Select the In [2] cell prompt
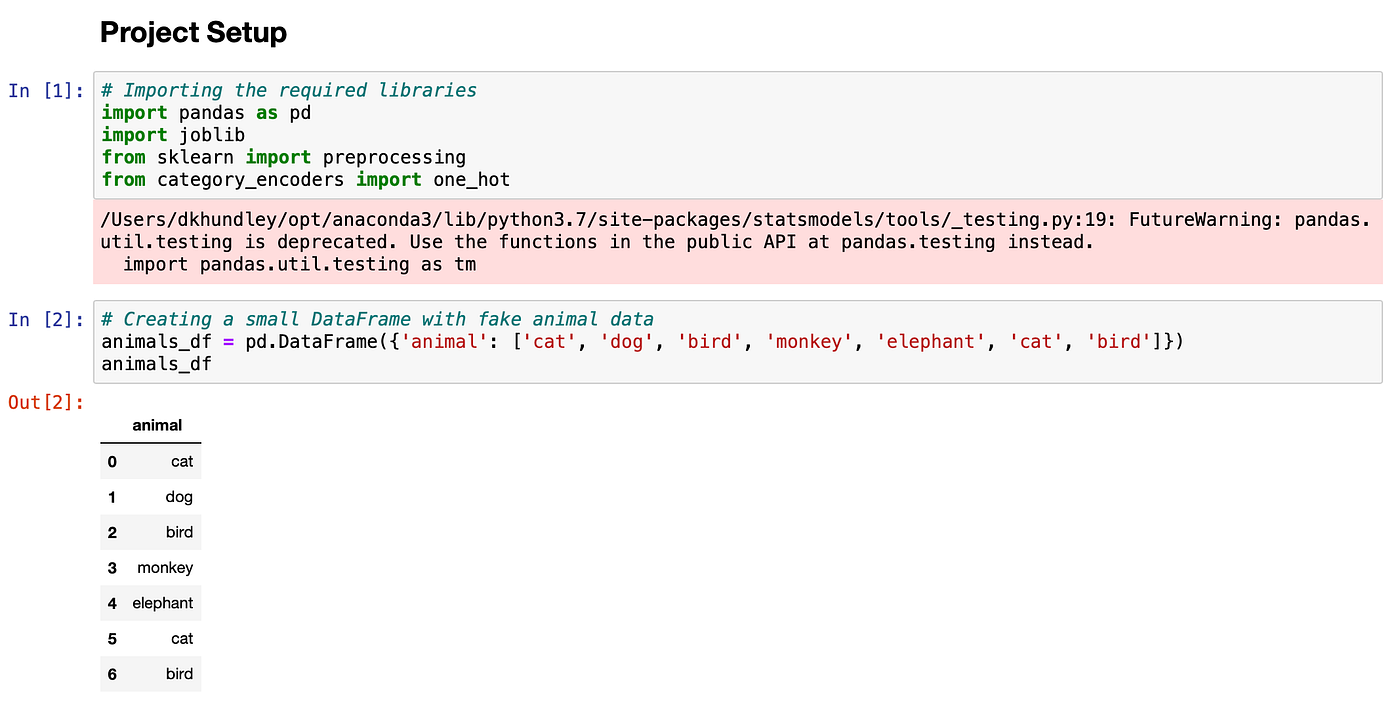Viewport: 1400px width, 718px height. point(47,319)
